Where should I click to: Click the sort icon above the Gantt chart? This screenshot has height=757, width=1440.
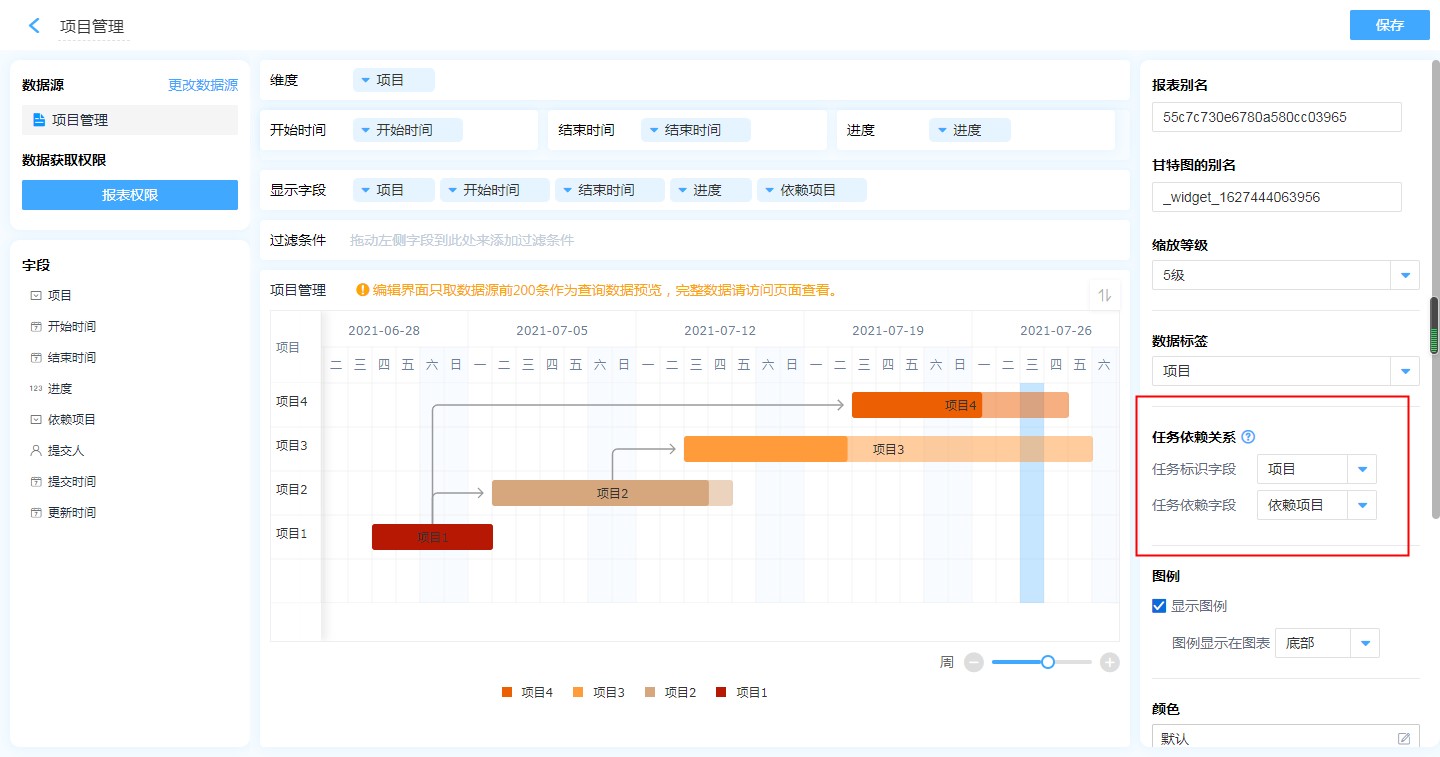[x=1105, y=295]
